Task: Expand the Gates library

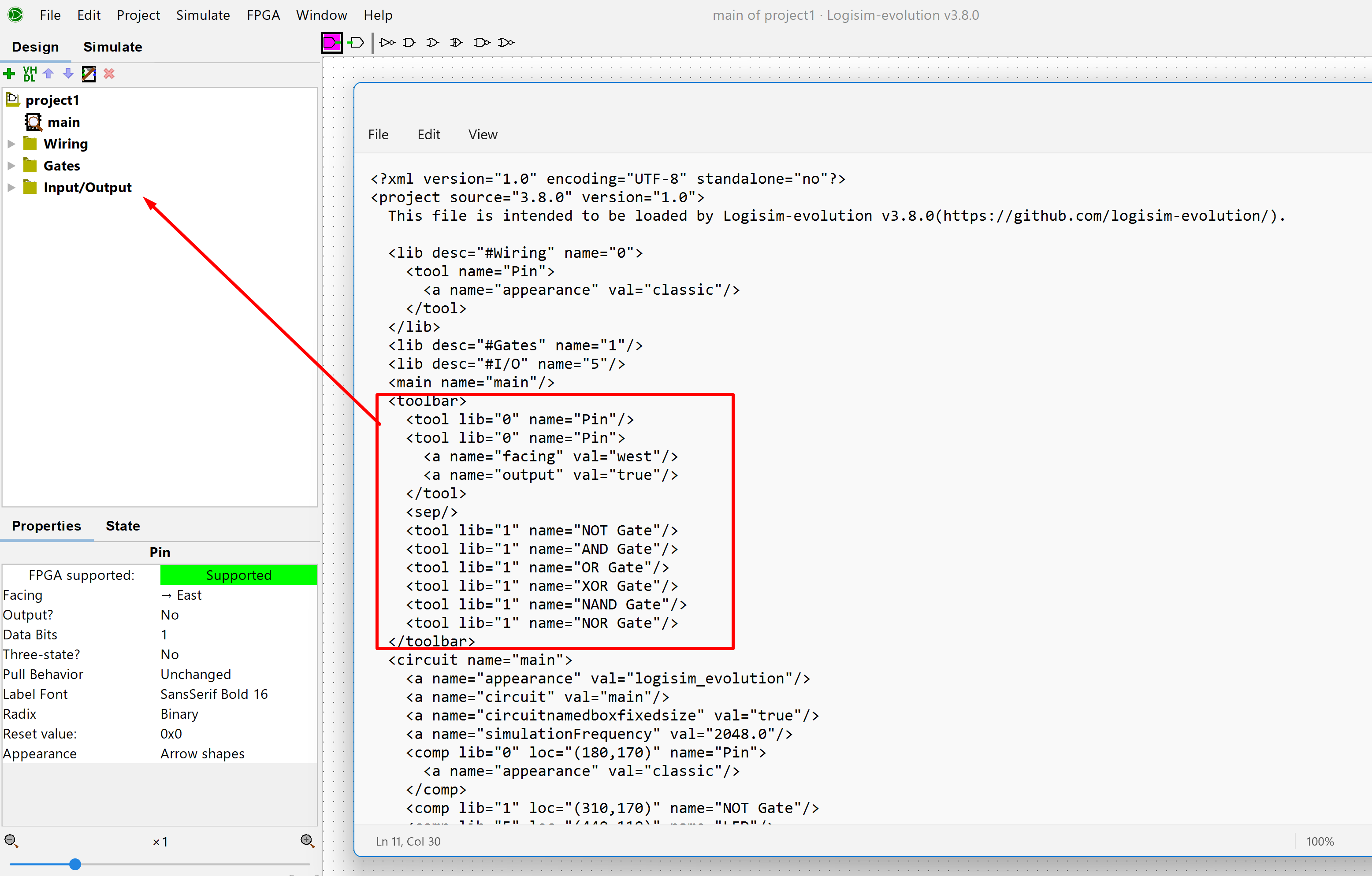Action: tap(11, 166)
